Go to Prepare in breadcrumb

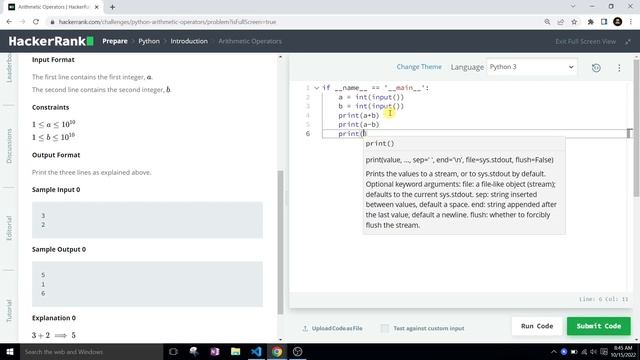[115, 41]
